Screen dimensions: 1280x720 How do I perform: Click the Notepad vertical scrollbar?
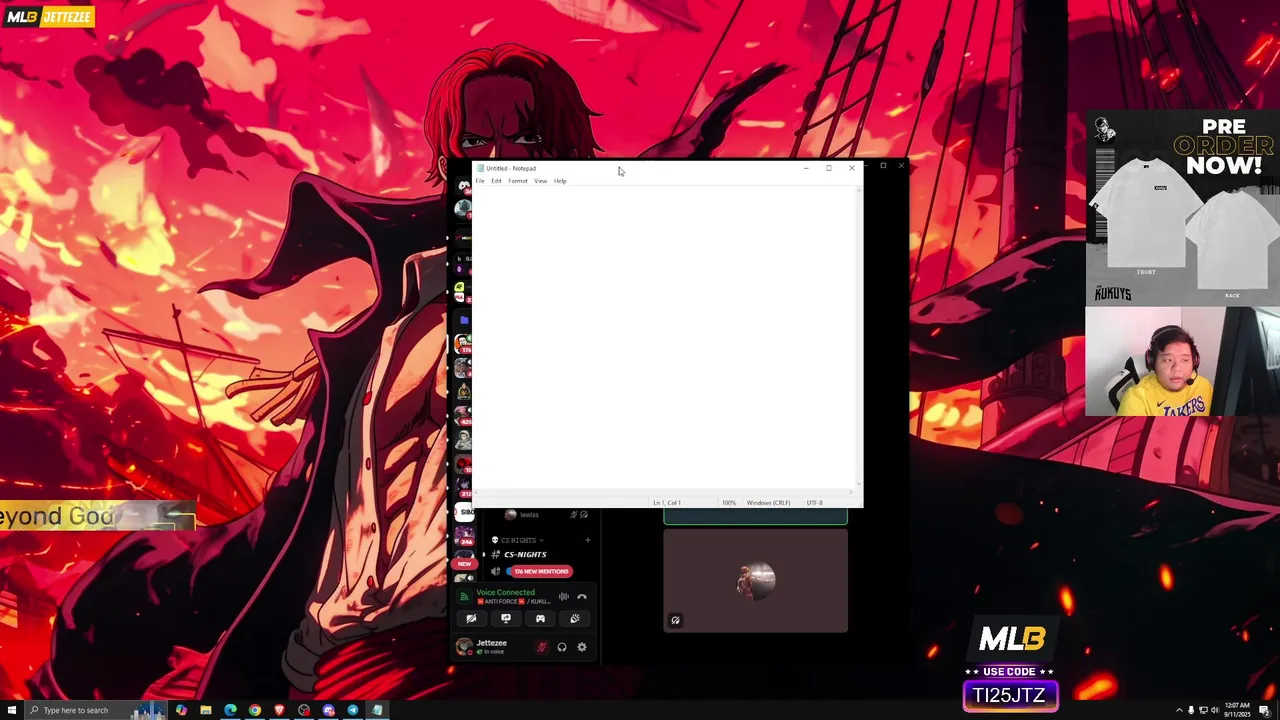[858, 338]
